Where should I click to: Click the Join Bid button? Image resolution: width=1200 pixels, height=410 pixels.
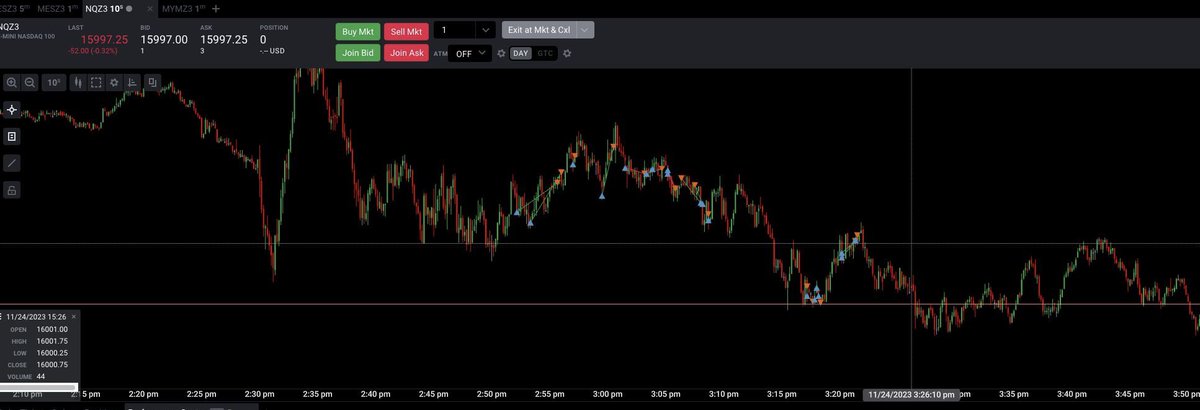pyautogui.click(x=357, y=53)
